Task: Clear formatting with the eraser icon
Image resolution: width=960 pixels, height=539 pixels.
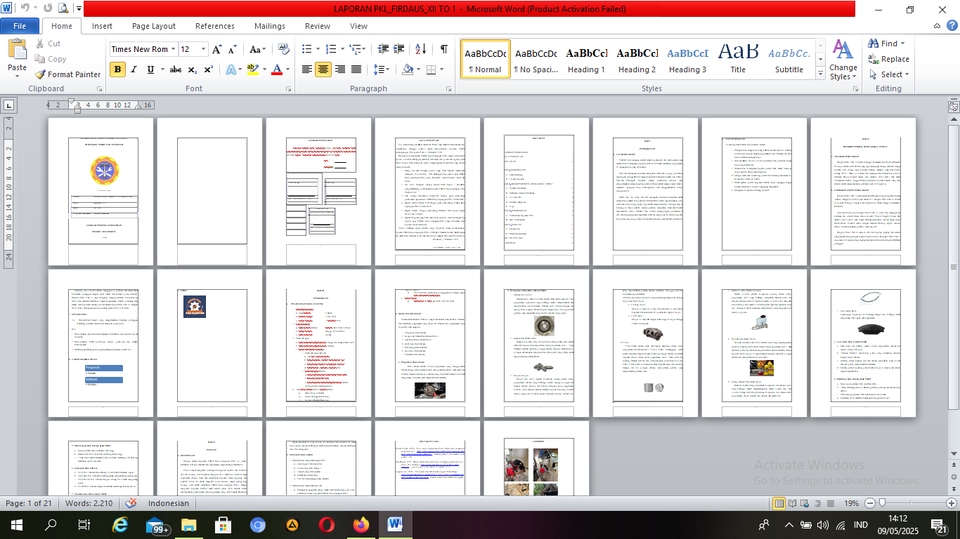Action: 283,49
